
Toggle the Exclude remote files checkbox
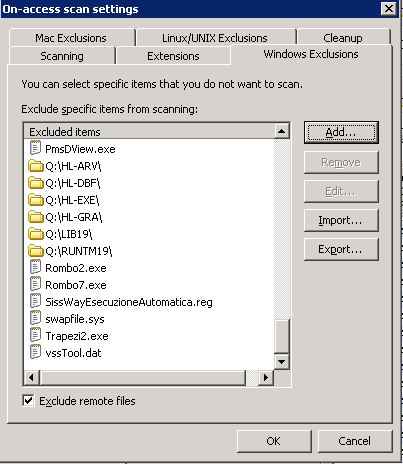tap(28, 400)
